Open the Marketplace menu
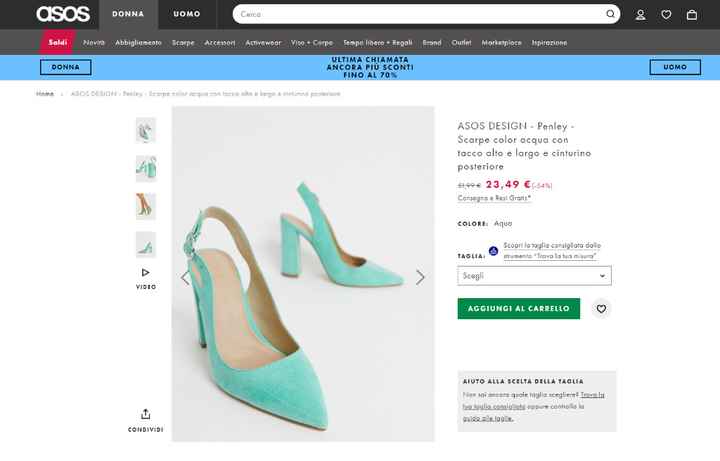This screenshot has height=461, width=720. pos(501,43)
